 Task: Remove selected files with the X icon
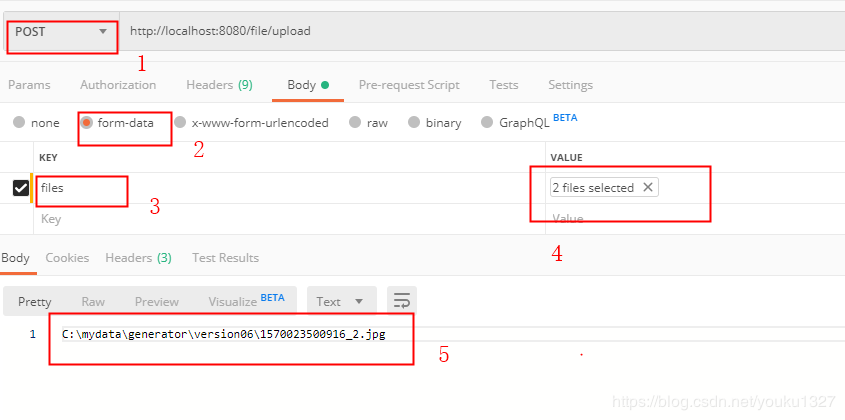pyautogui.click(x=647, y=187)
